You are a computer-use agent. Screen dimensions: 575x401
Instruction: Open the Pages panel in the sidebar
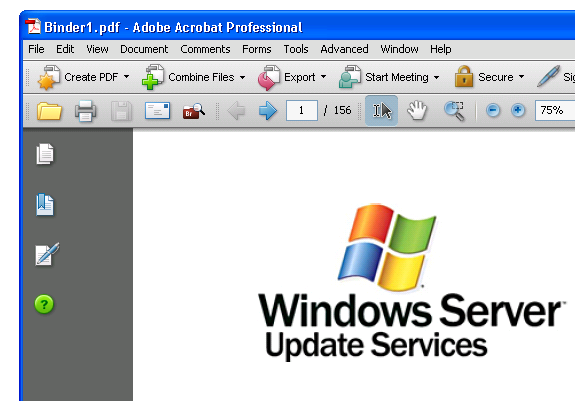click(45, 154)
